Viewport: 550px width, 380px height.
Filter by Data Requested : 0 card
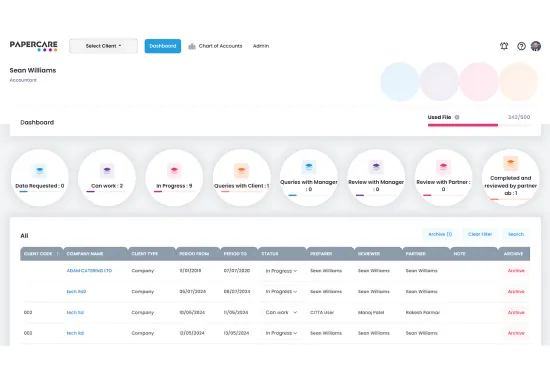click(40, 178)
